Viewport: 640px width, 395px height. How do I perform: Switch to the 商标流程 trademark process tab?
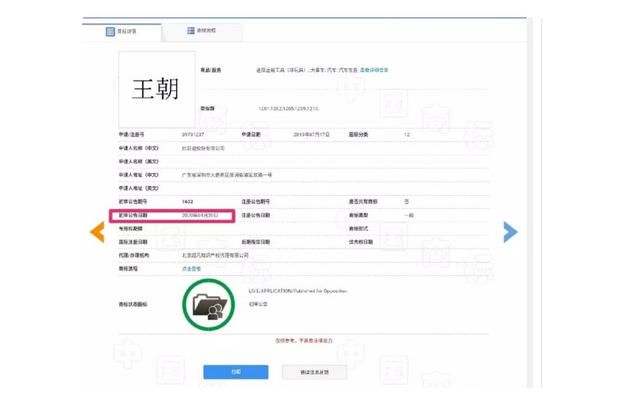click(x=202, y=31)
